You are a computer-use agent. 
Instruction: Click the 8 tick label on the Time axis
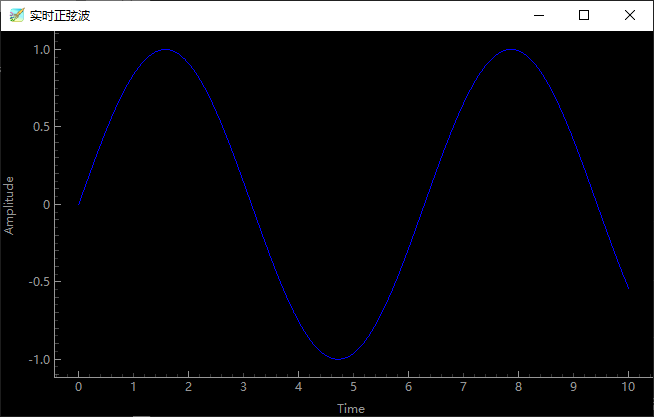[518, 387]
